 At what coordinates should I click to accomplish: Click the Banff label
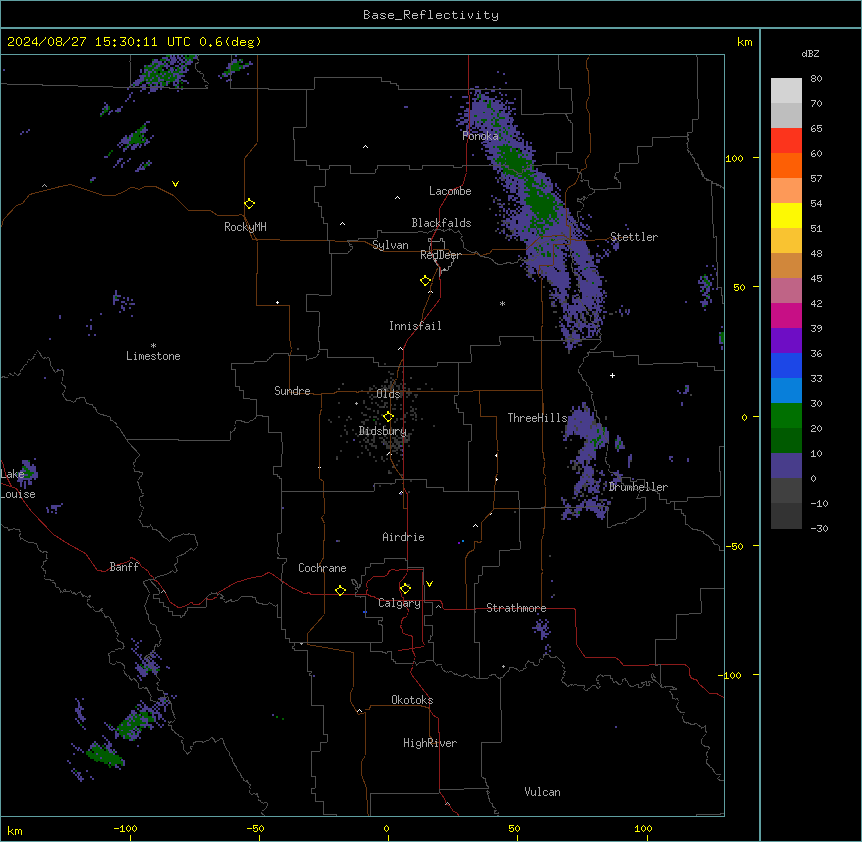pyautogui.click(x=124, y=567)
